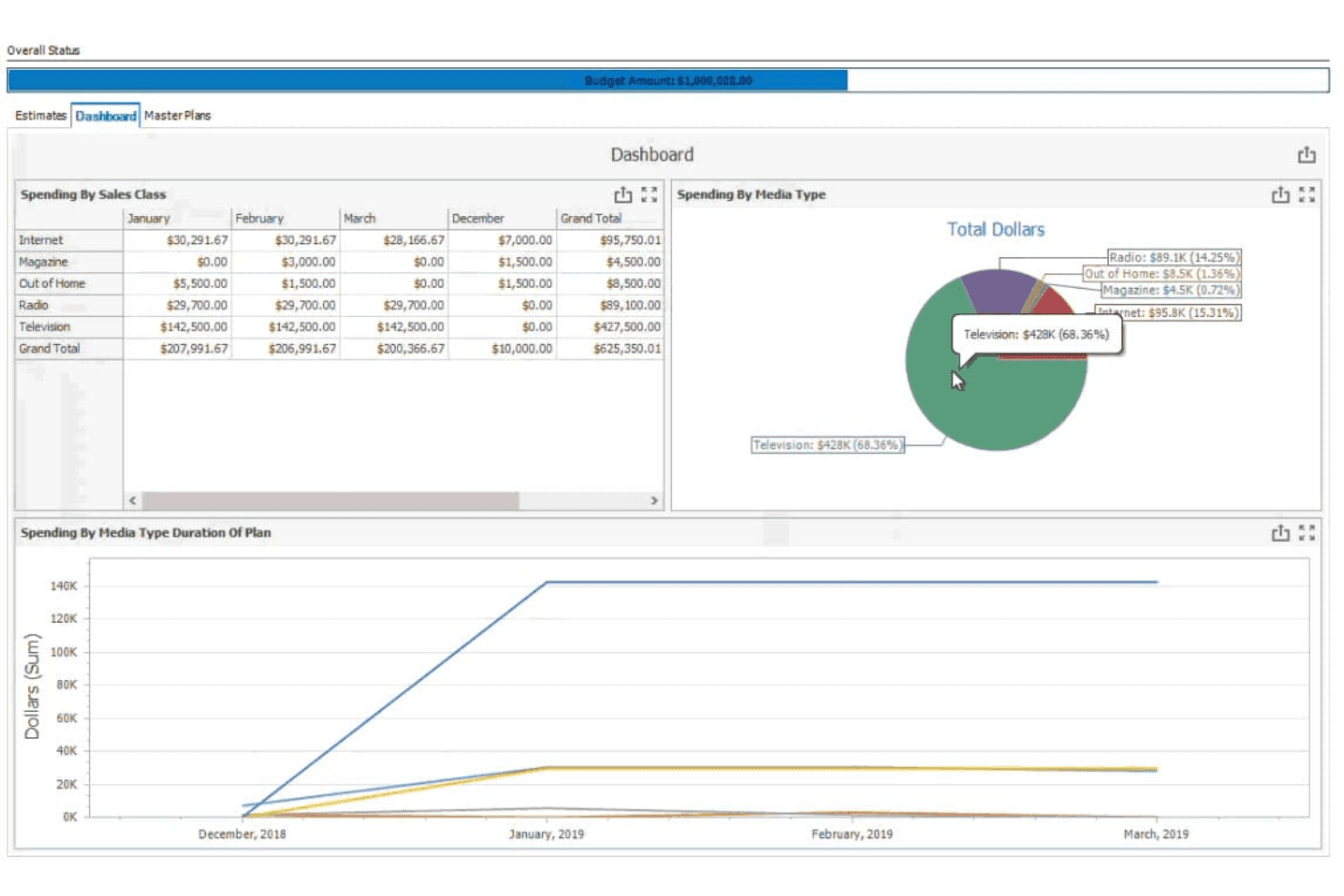Export the Duration Of Plan chart panel
Viewport: 1344px width, 896px height.
pos(1280,533)
